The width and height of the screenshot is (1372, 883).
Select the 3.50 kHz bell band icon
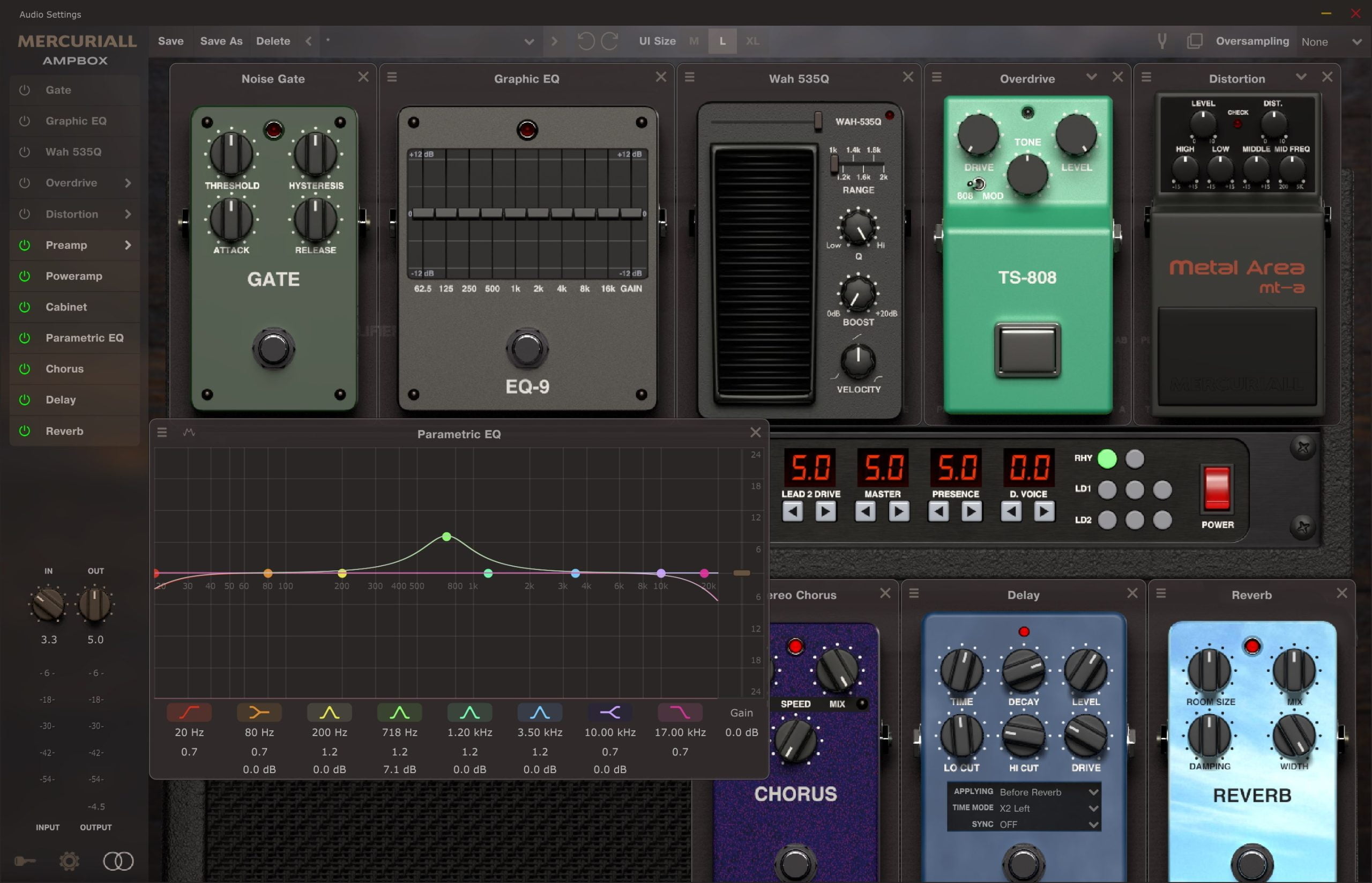[x=540, y=713]
